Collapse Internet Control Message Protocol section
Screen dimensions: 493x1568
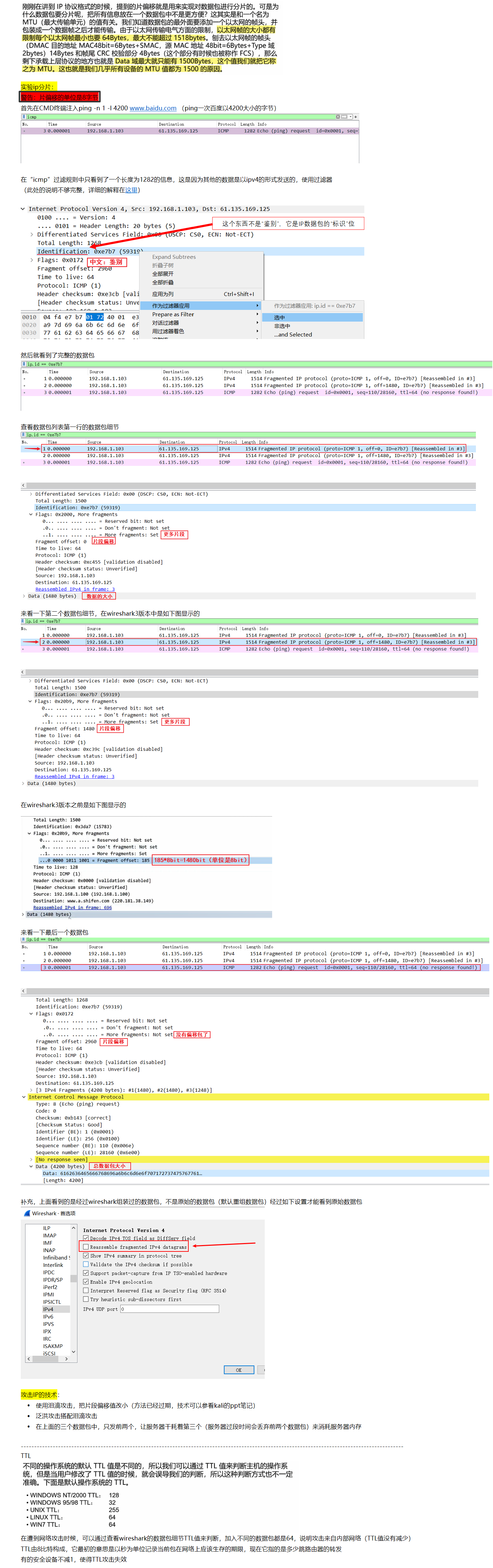[24, 1098]
